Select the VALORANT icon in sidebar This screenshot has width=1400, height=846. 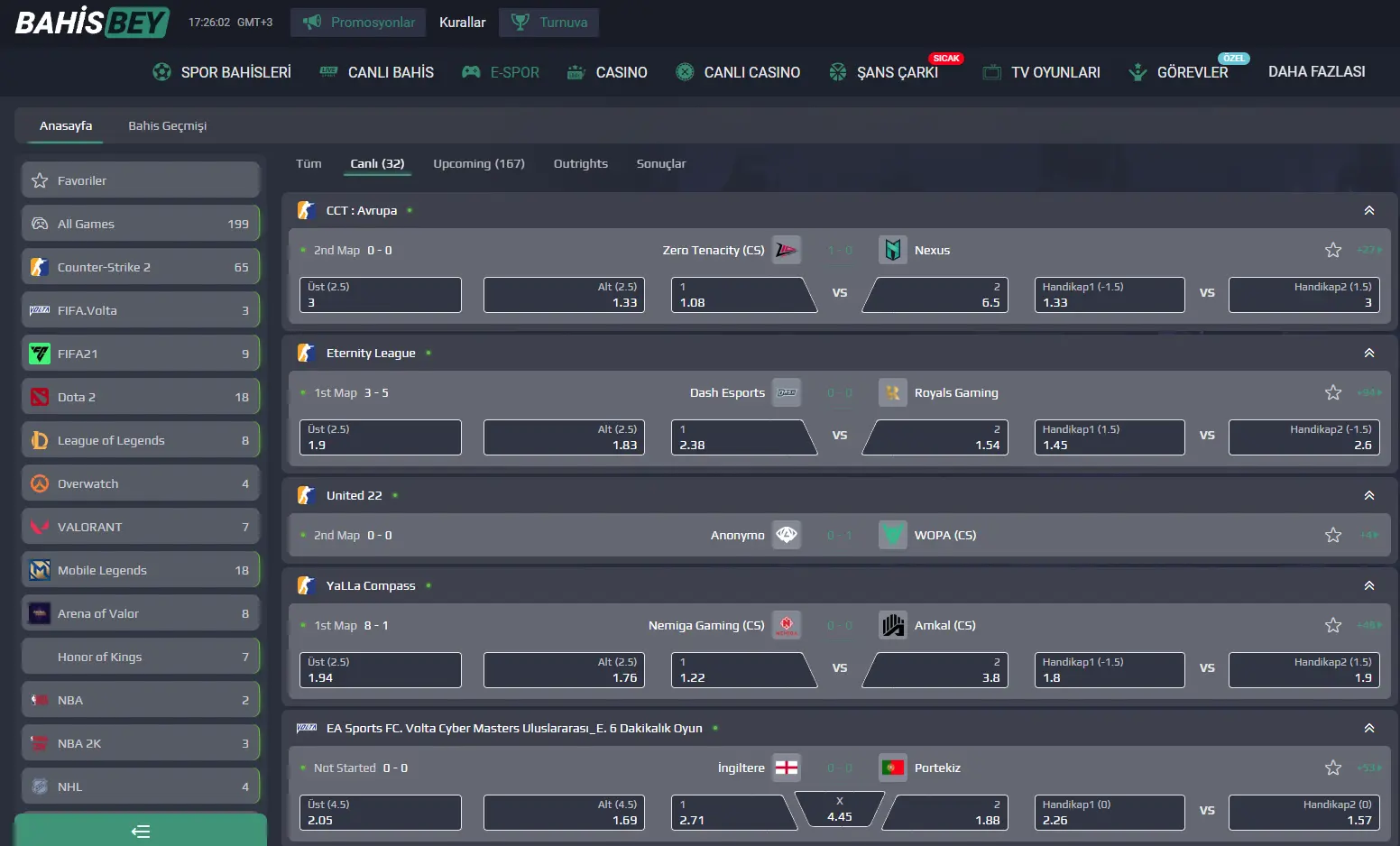point(40,527)
